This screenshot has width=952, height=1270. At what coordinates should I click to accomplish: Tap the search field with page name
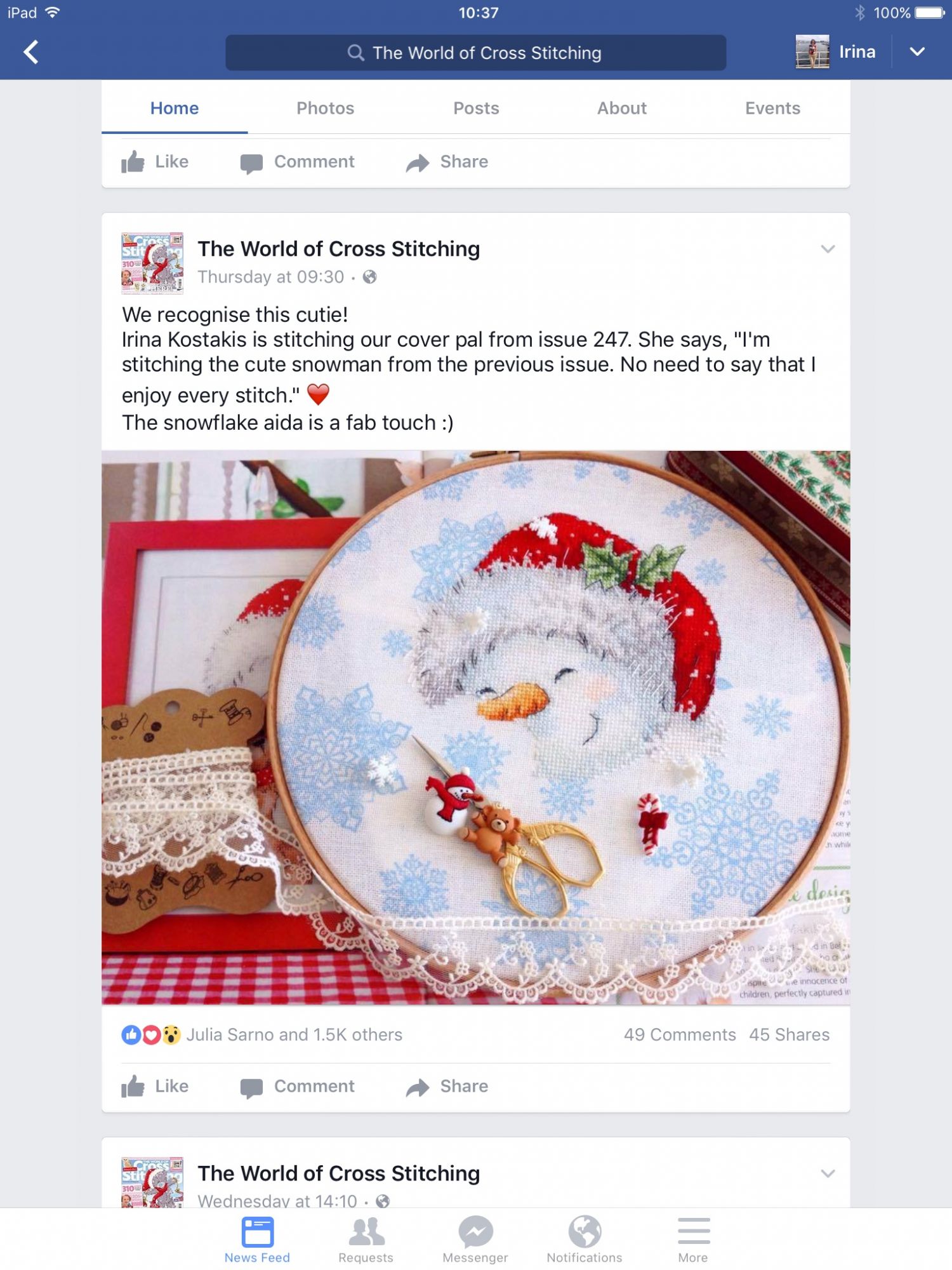475,53
